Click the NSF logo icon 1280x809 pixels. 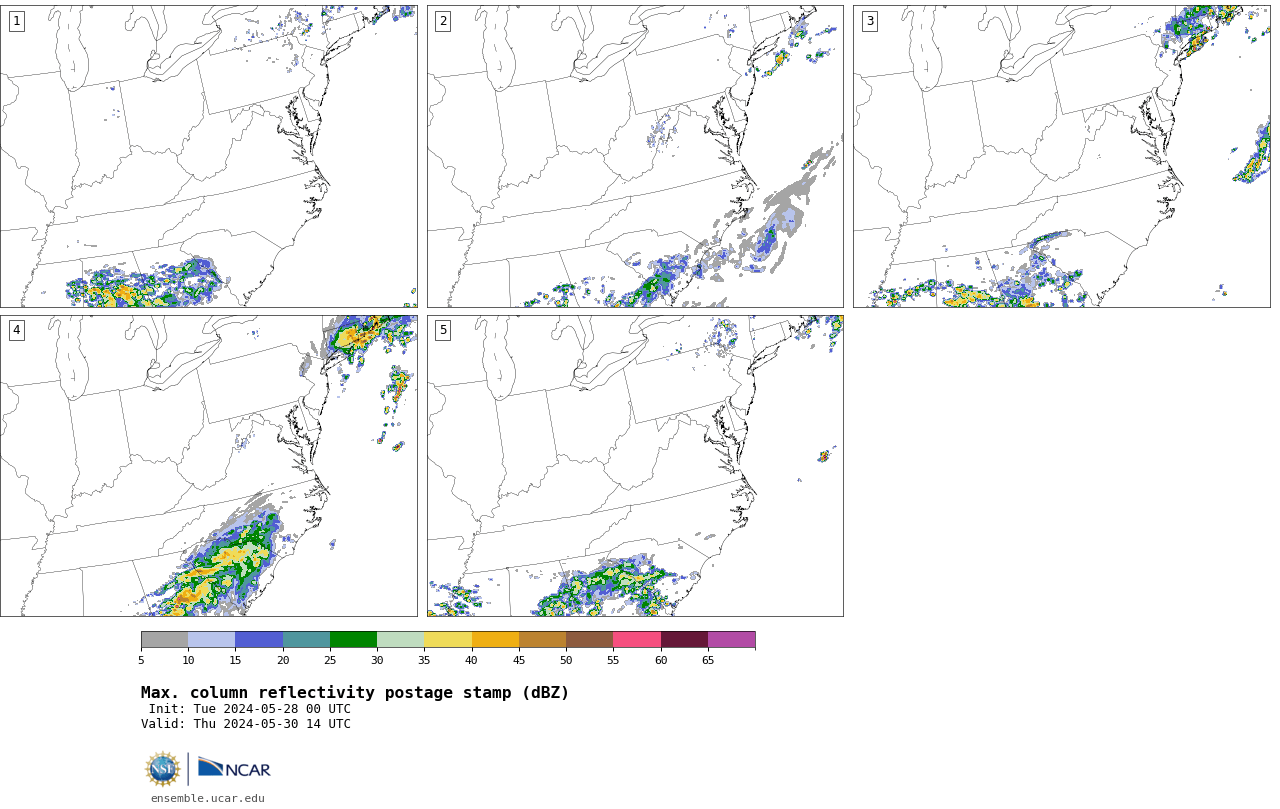[x=163, y=769]
